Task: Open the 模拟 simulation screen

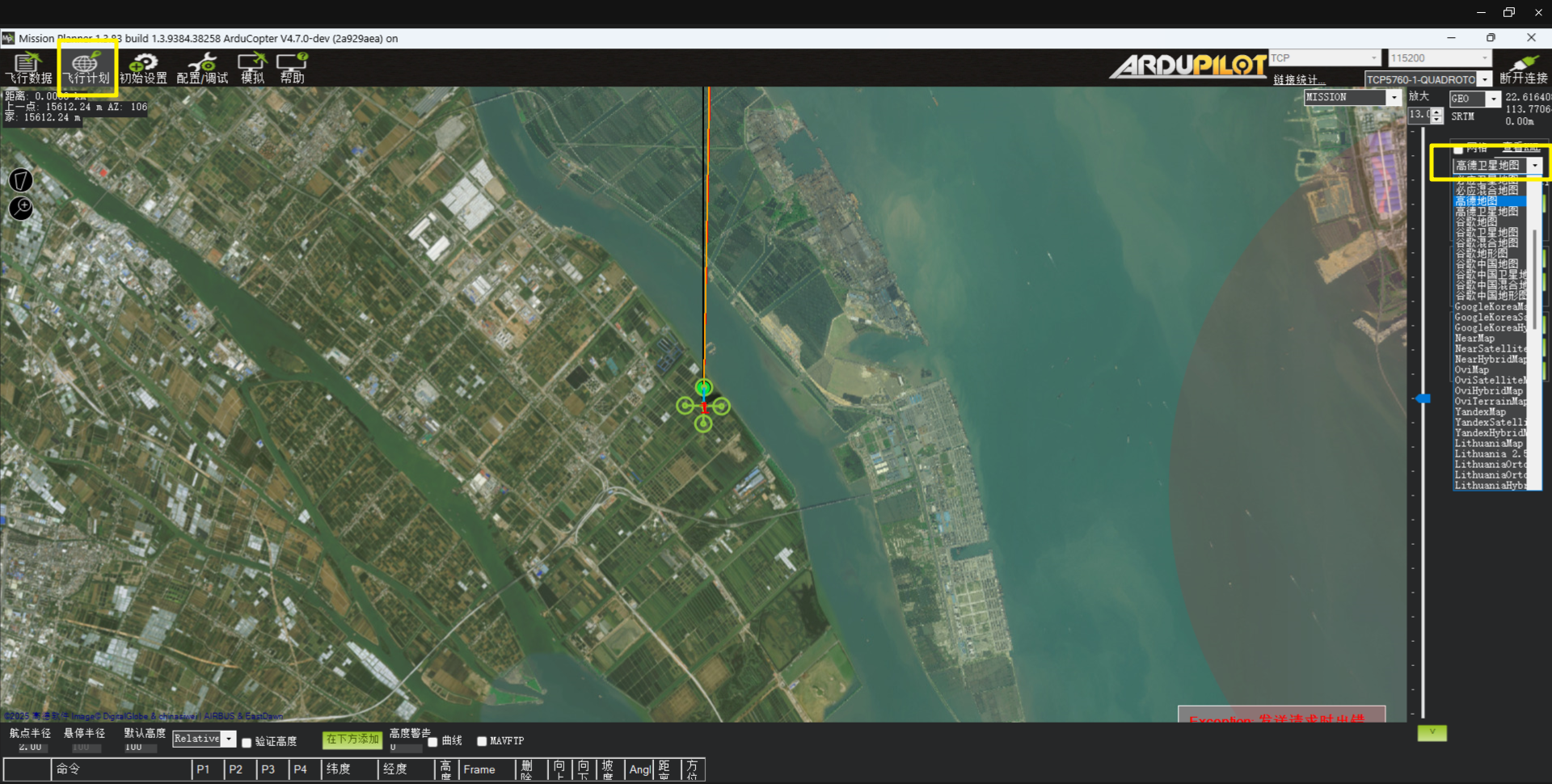Action: point(252,68)
